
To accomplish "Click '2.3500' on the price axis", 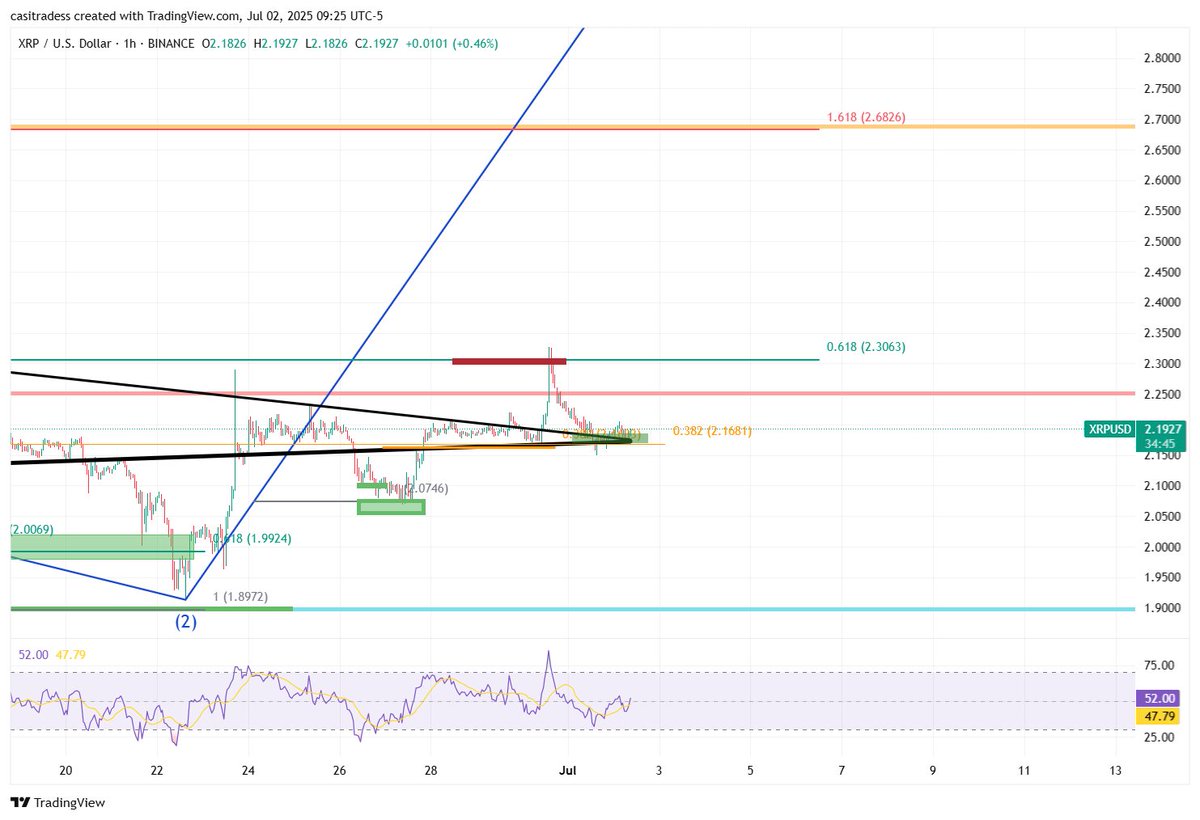I will coord(1161,334).
